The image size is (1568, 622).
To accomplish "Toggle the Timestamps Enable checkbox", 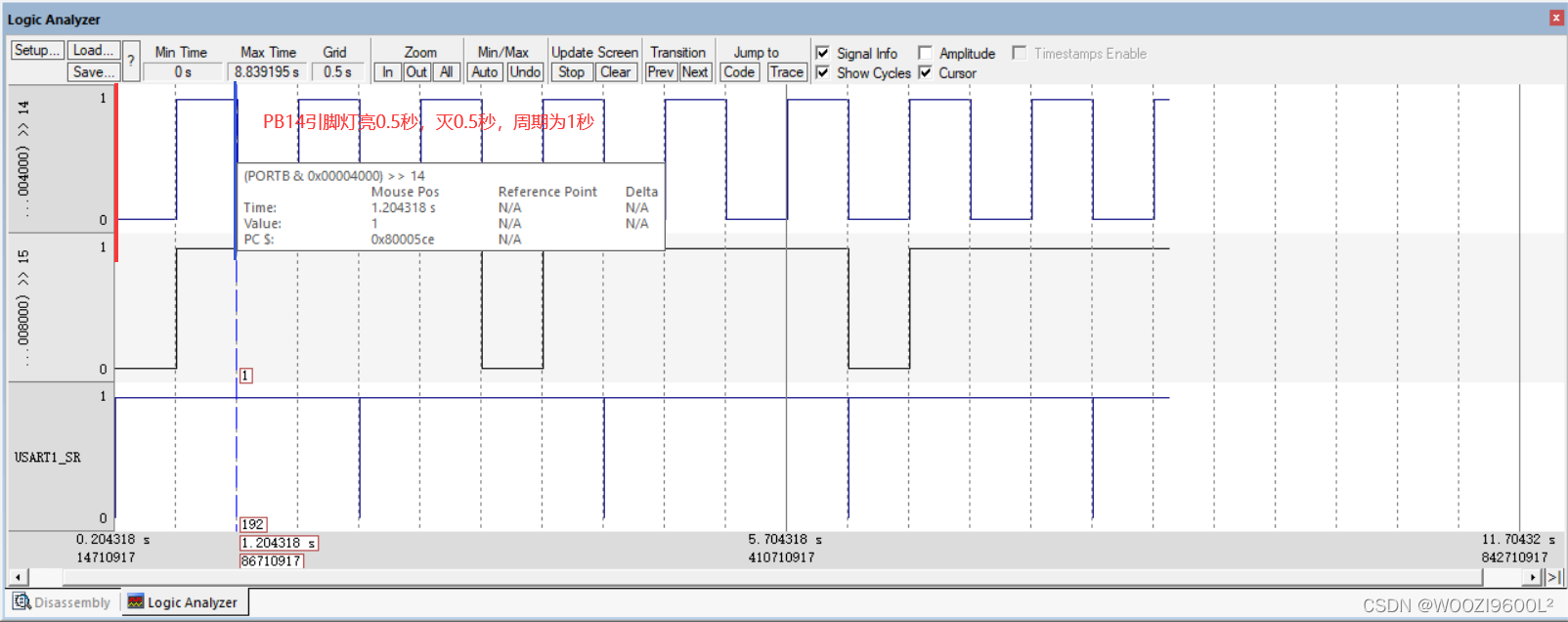I will [x=1020, y=53].
